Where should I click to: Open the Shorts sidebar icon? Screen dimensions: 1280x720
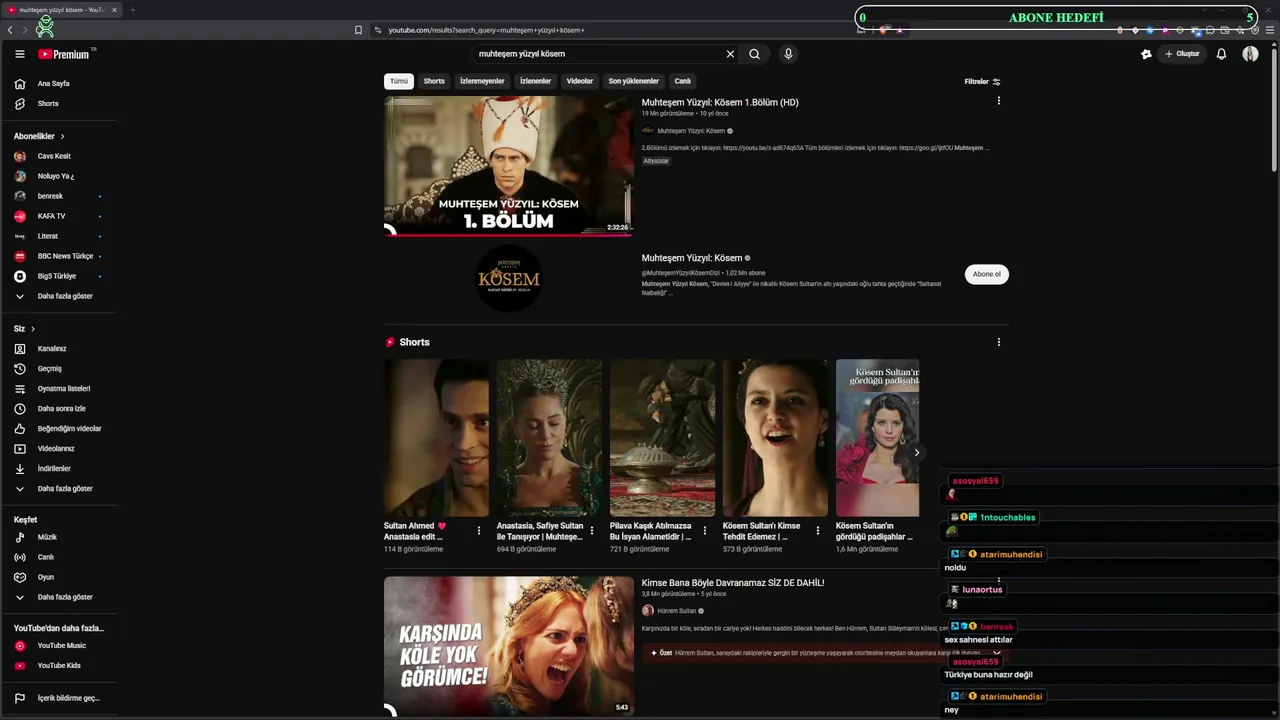[x=20, y=104]
